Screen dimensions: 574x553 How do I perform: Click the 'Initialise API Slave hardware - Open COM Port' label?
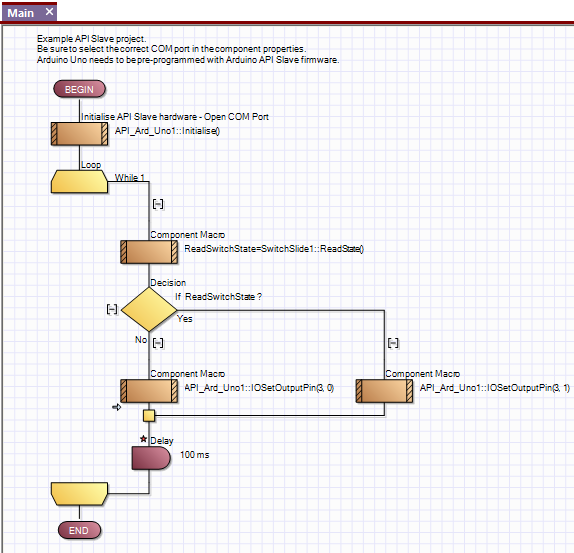[x=175, y=117]
